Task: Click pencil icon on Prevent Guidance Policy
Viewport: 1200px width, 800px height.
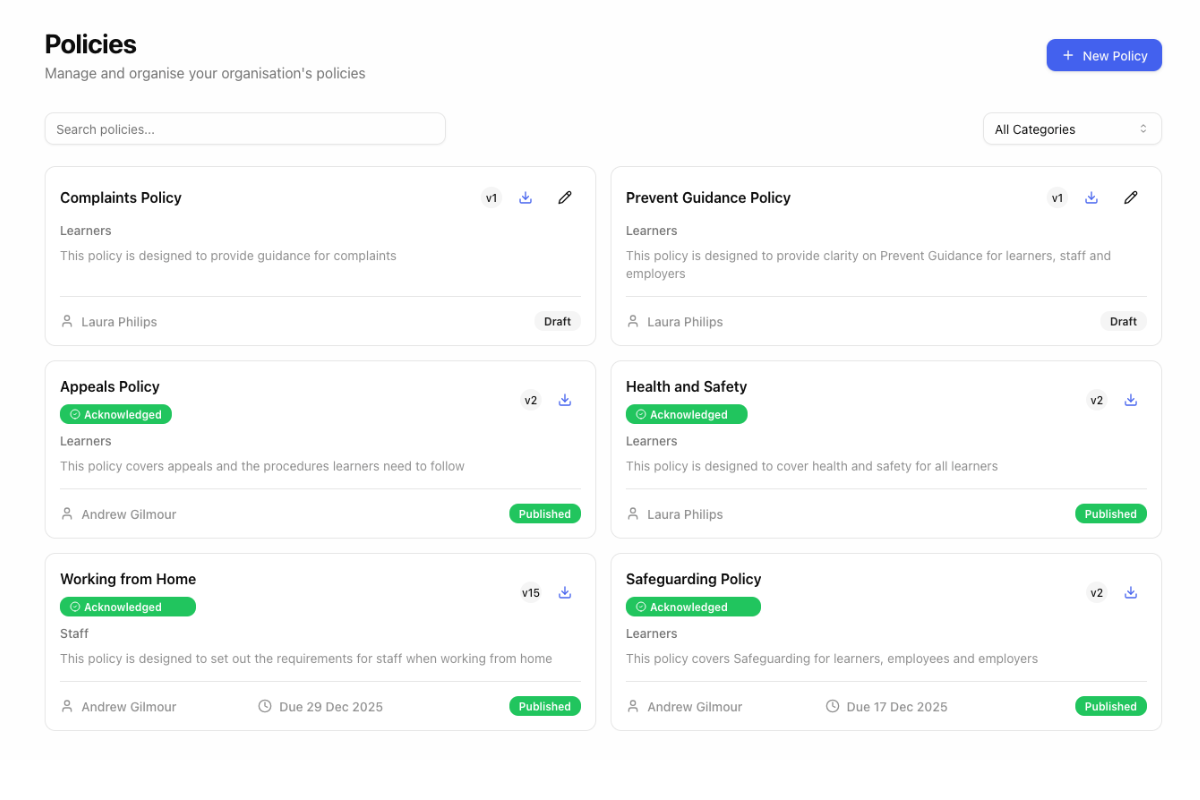Action: pyautogui.click(x=1131, y=198)
